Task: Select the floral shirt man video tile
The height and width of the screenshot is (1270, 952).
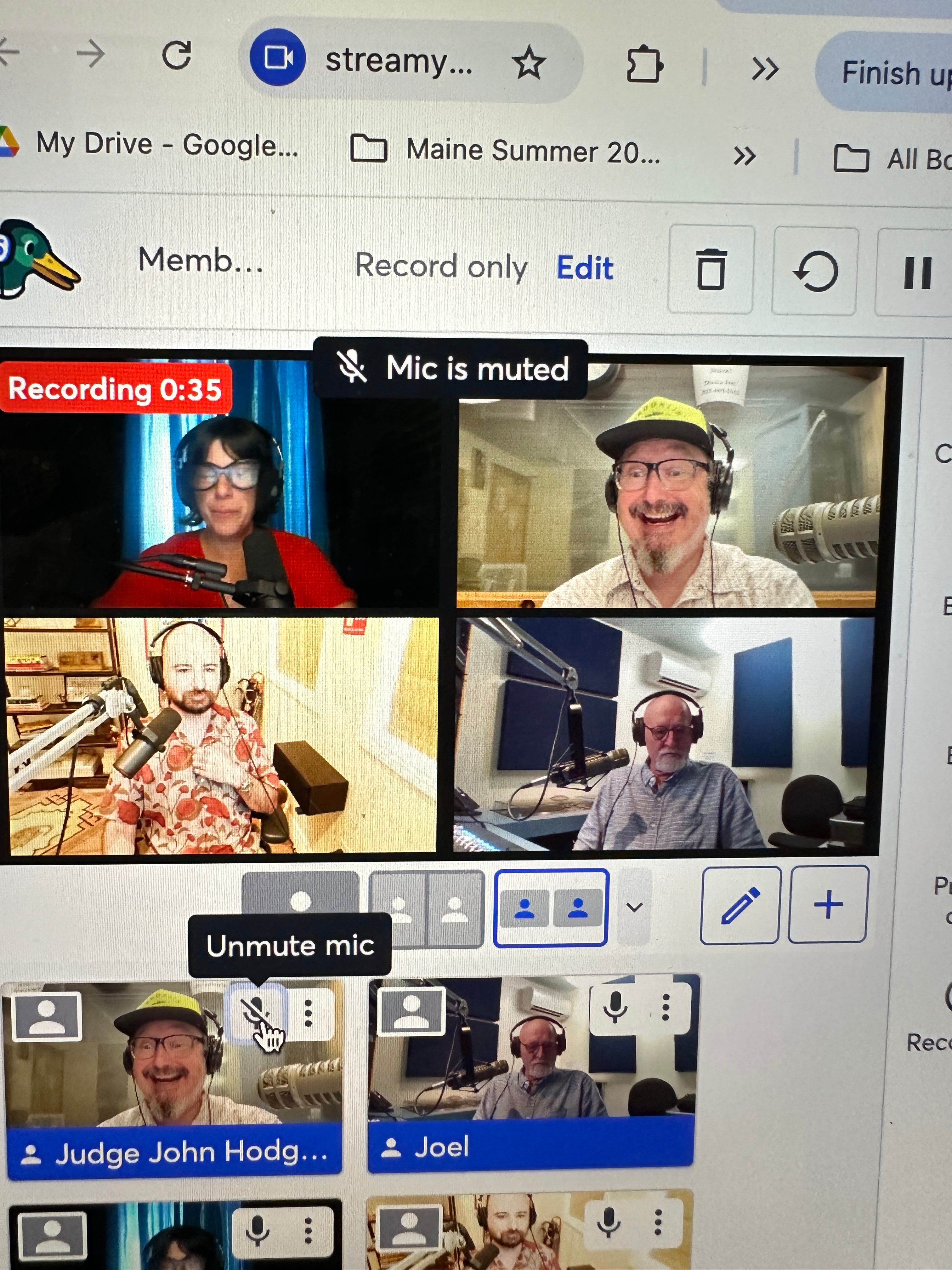Action: click(x=220, y=736)
